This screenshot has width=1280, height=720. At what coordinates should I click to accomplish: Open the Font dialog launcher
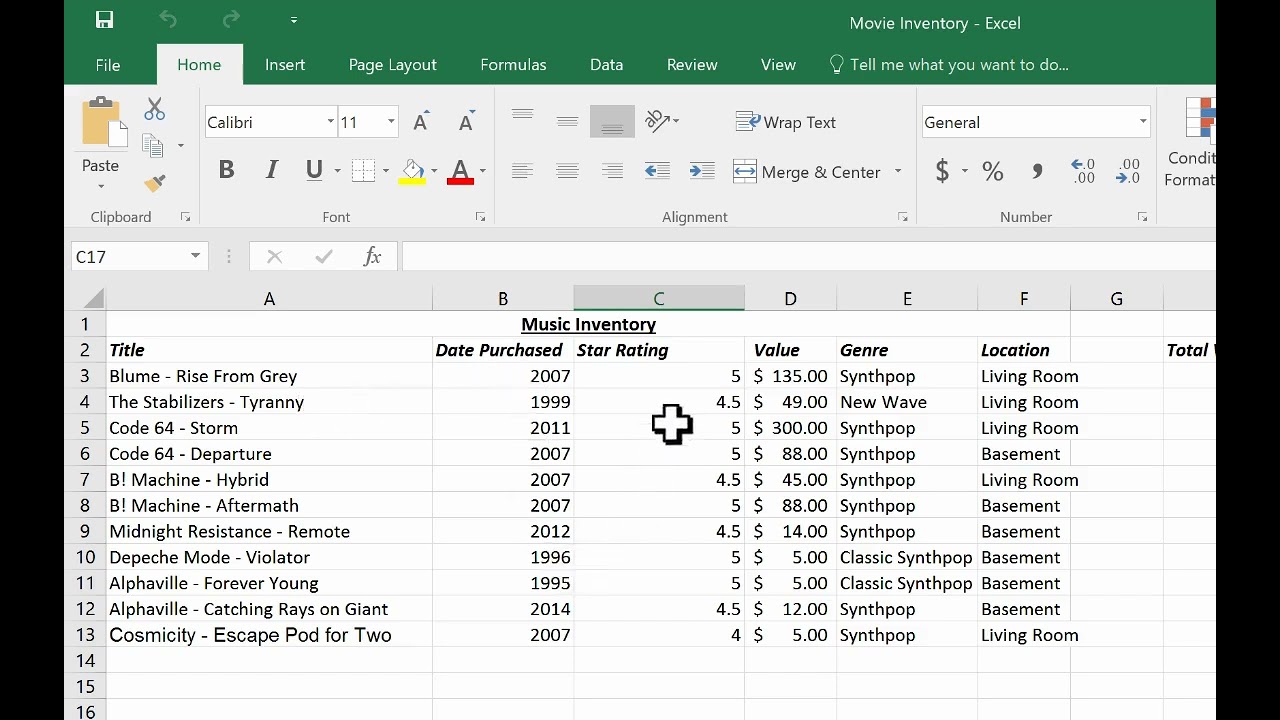click(x=480, y=217)
